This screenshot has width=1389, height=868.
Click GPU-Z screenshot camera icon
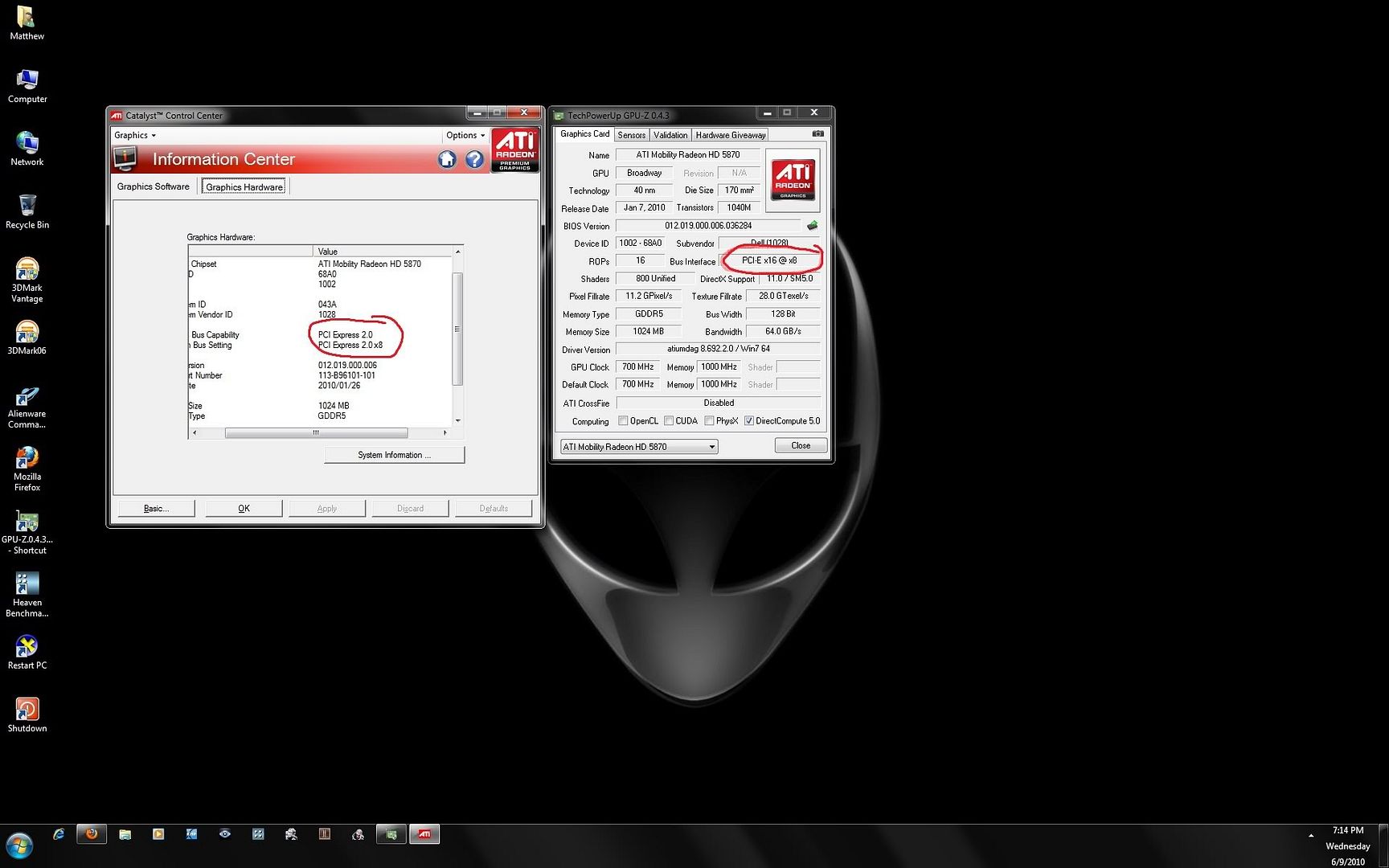pyautogui.click(x=817, y=134)
